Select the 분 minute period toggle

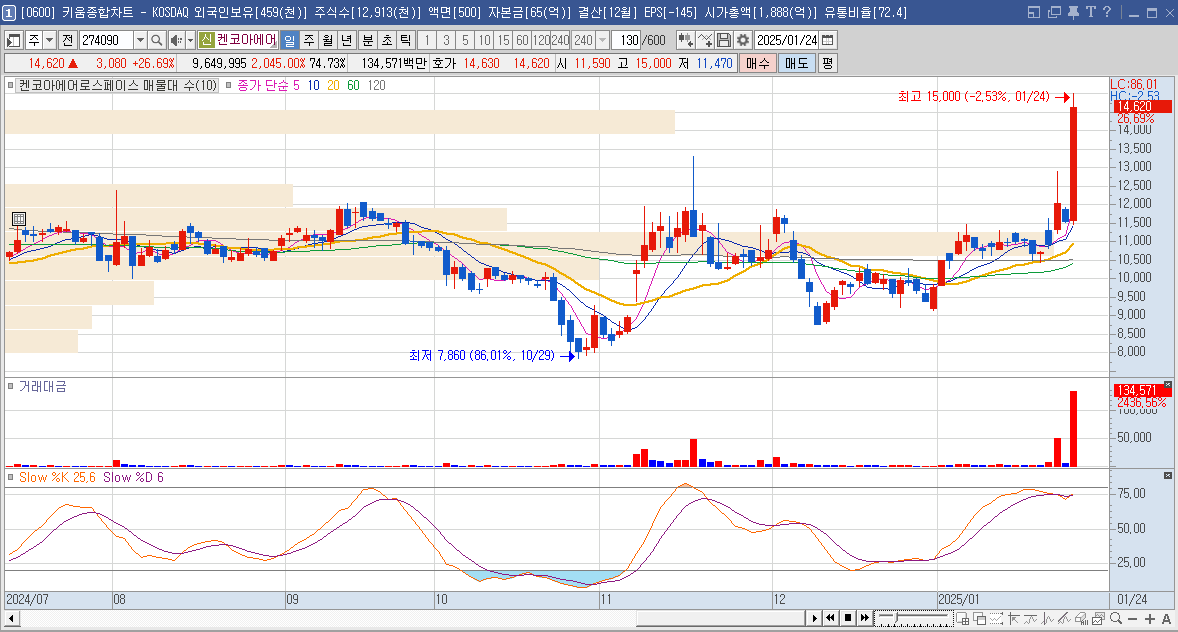point(367,40)
